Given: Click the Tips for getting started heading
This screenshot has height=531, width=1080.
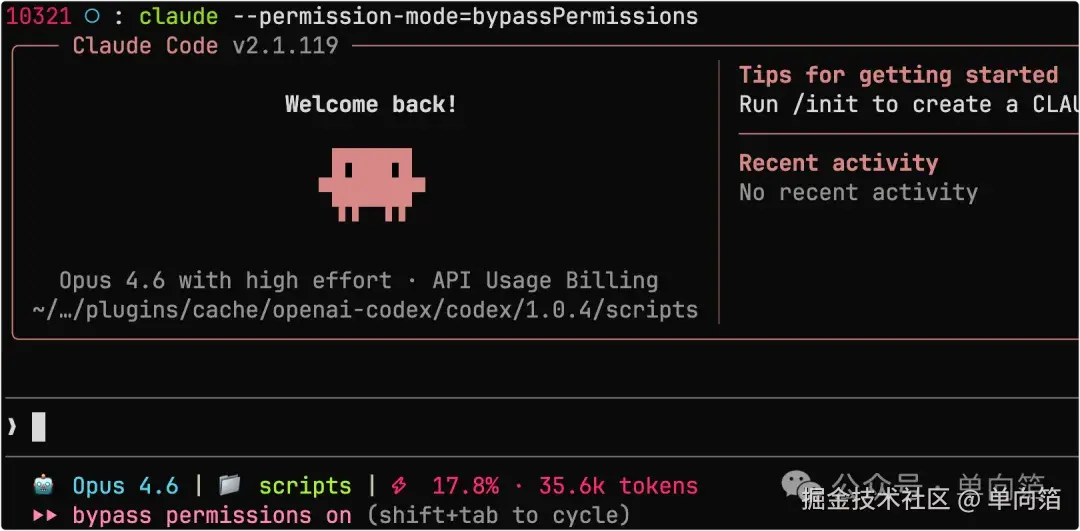Looking at the screenshot, I should (x=898, y=74).
